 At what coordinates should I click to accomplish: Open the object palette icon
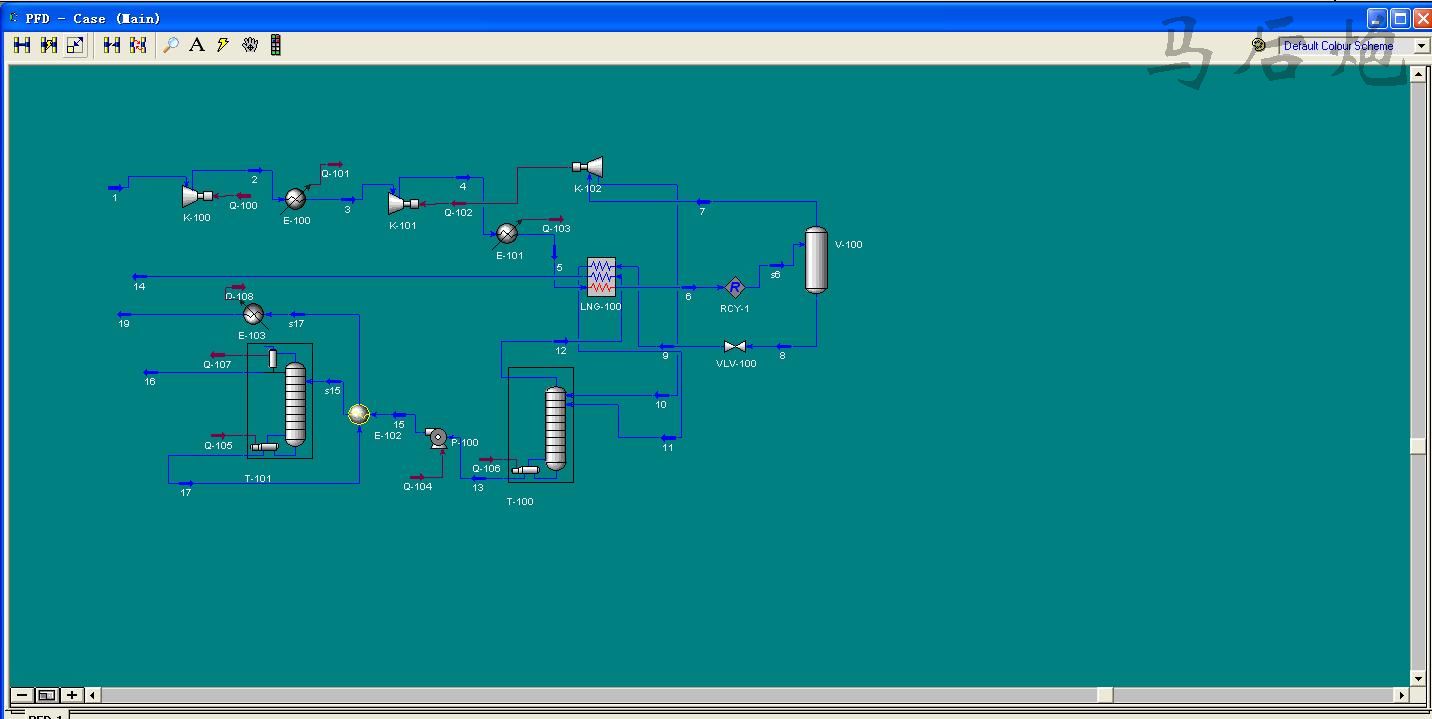click(x=276, y=45)
